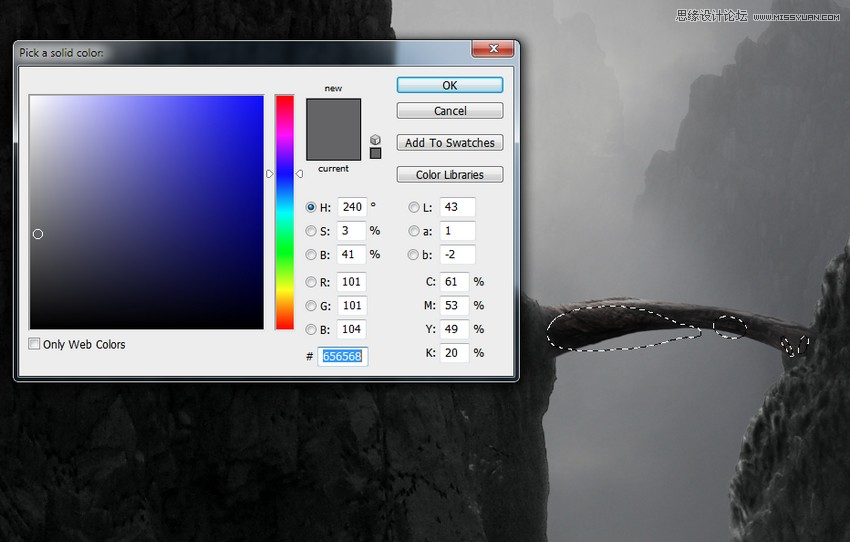Click the L field showing 43

click(x=458, y=207)
